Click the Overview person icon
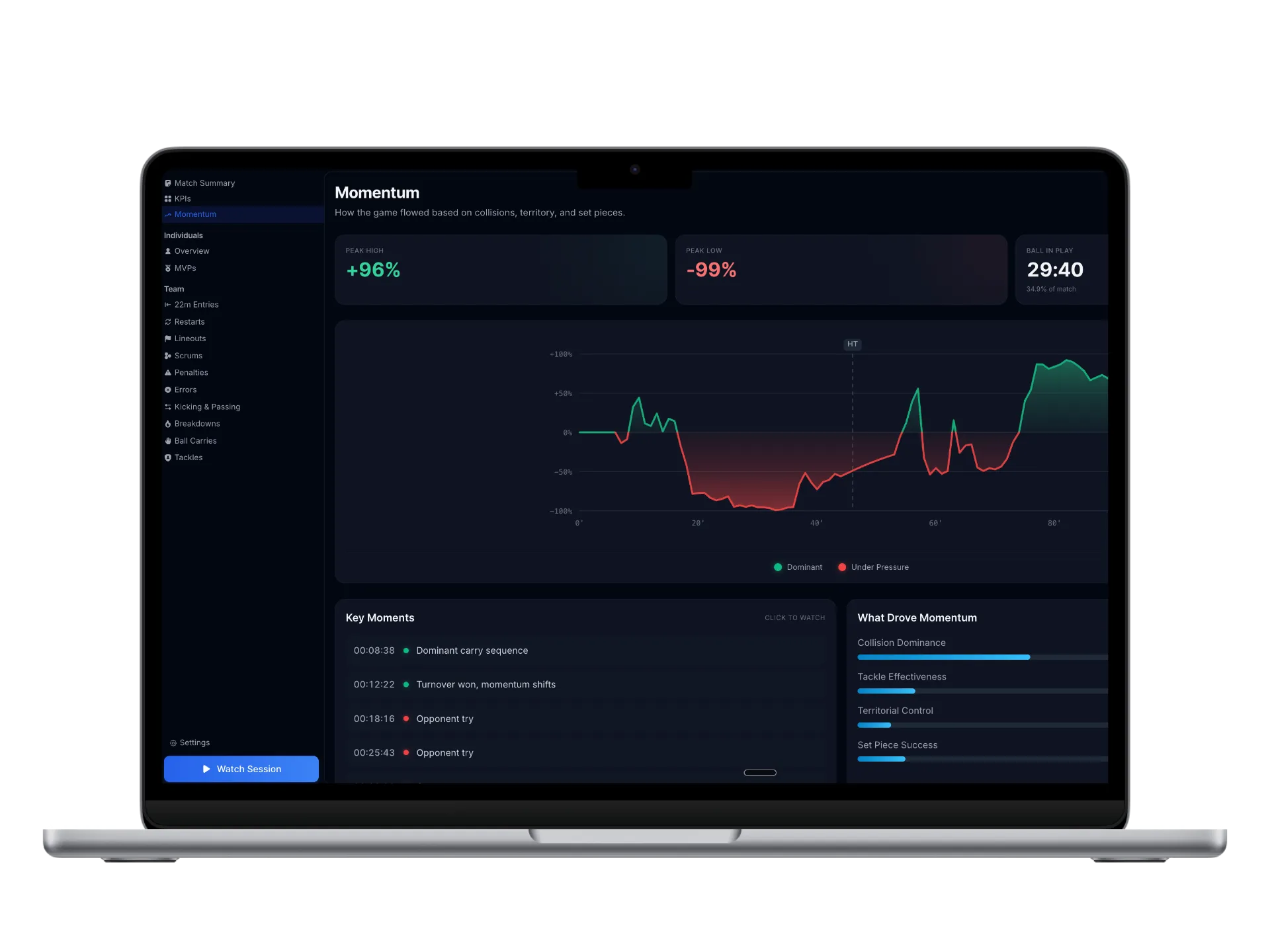 (168, 251)
